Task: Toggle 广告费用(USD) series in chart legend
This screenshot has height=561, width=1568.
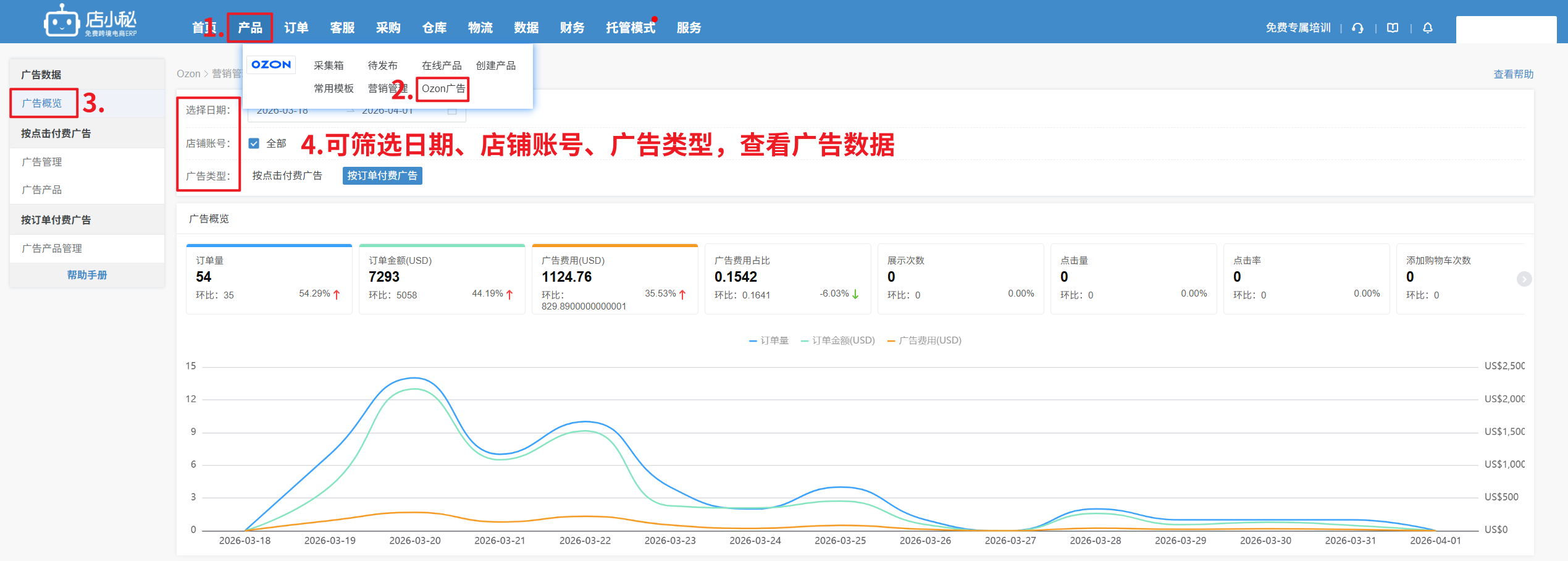Action: click(924, 340)
